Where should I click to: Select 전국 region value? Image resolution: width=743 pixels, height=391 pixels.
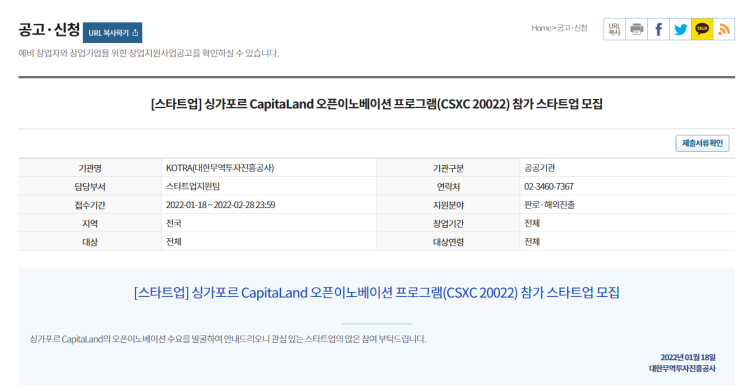click(x=173, y=223)
